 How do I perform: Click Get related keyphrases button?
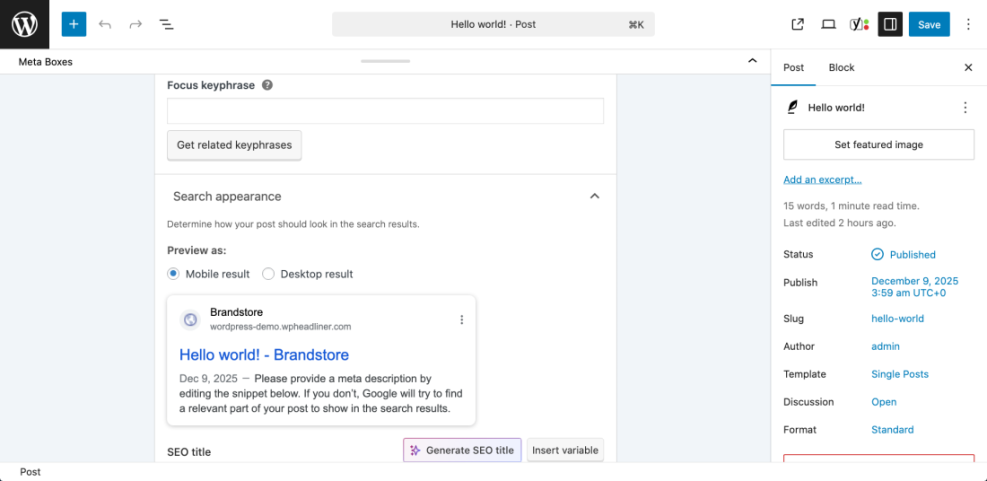234,145
